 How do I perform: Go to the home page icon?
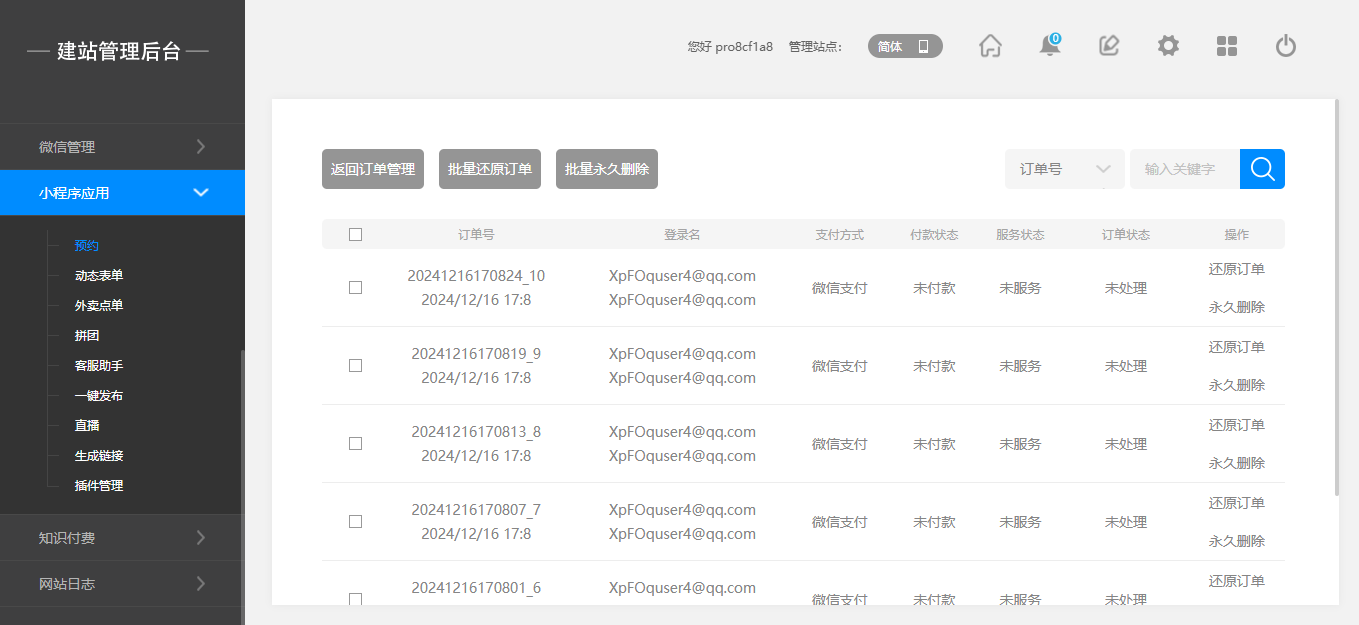[990, 46]
